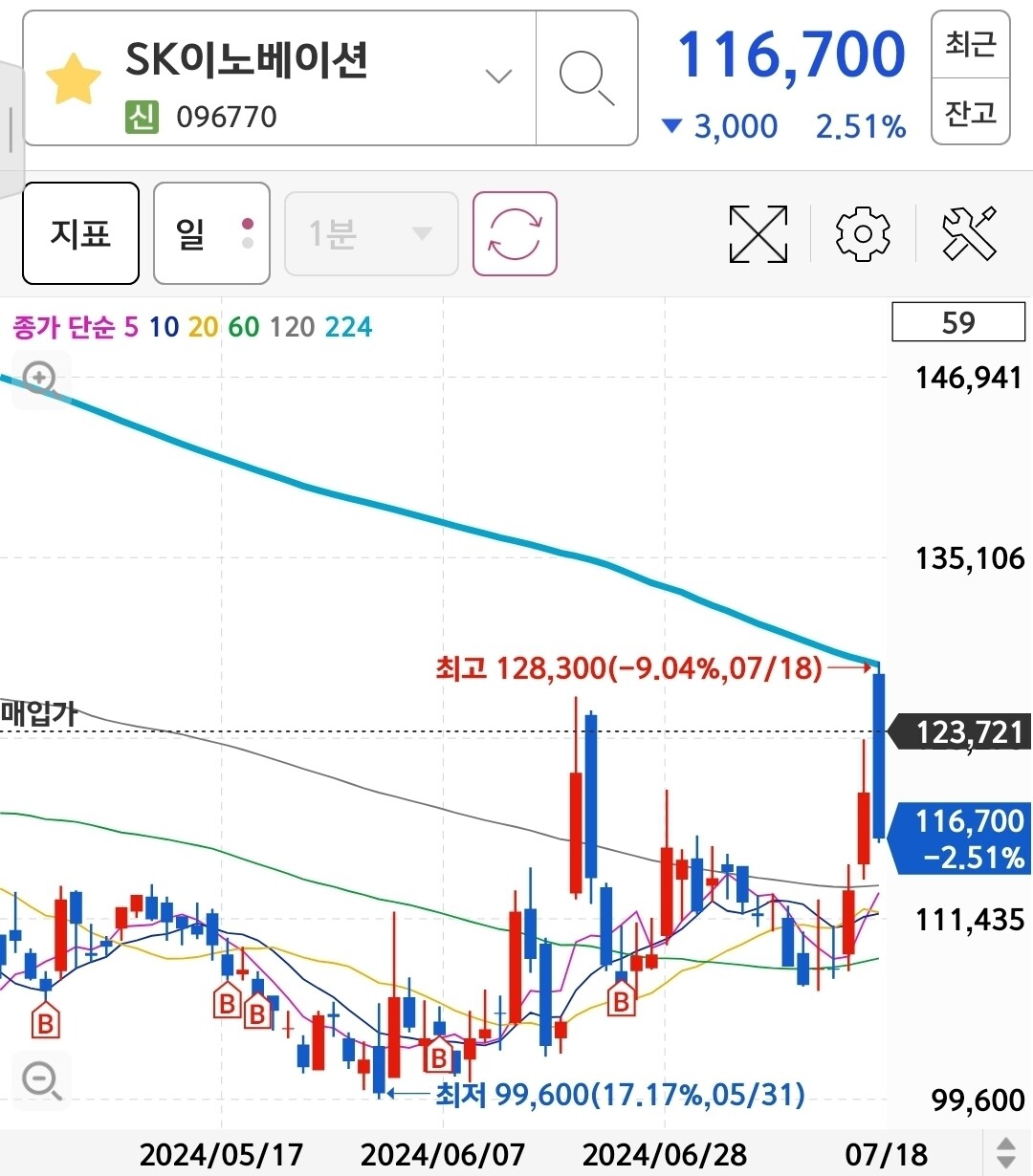Select the green 60 moving average color label
The height and width of the screenshot is (1176, 1033).
[242, 326]
